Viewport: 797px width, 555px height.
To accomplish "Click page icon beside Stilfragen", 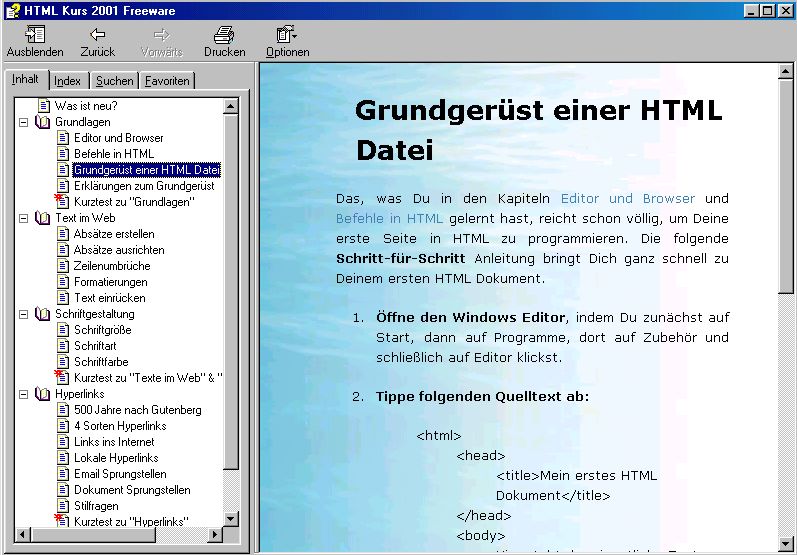I will (x=63, y=506).
